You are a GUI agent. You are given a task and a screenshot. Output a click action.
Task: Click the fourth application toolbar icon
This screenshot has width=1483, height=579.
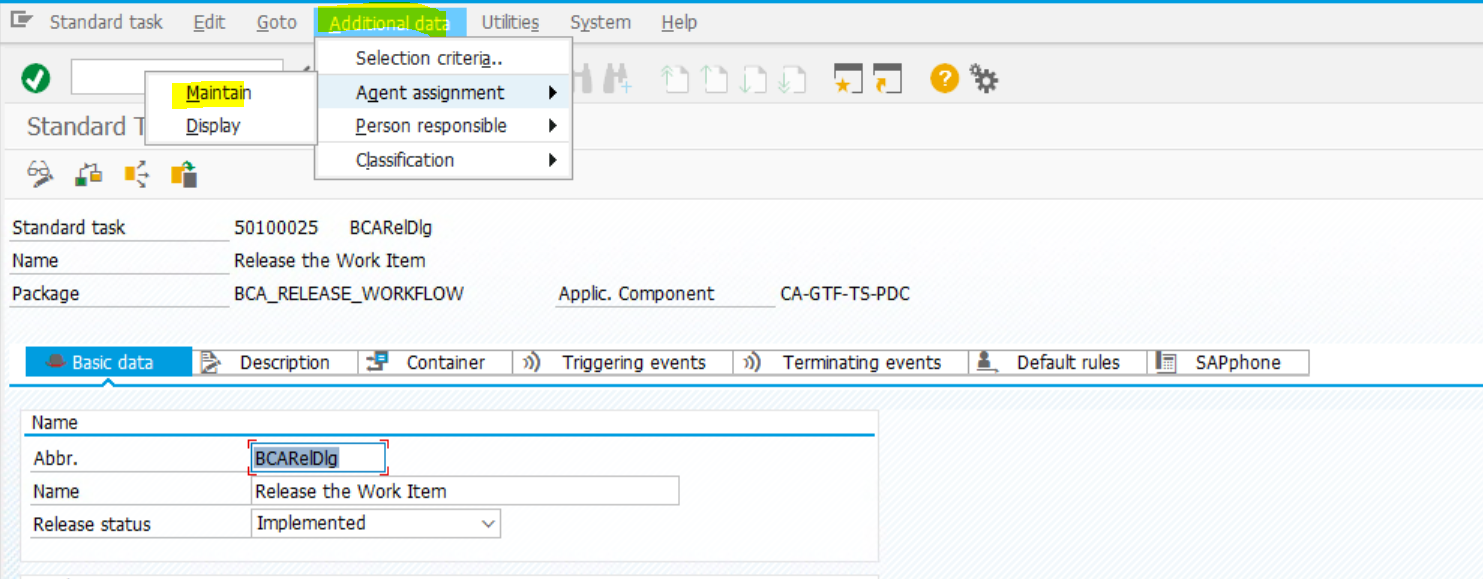coord(184,175)
